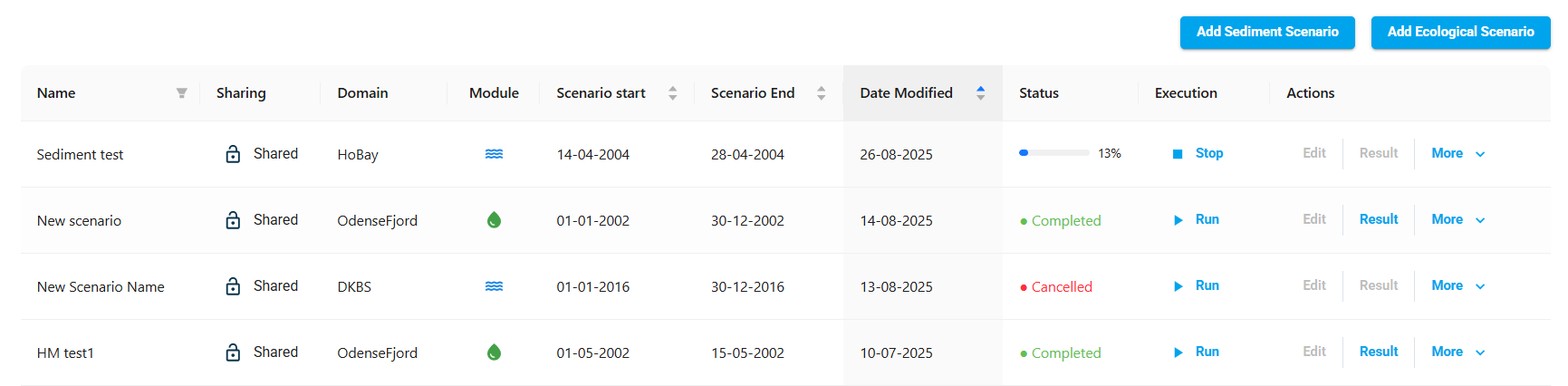1568x386 pixels.
Task: Click green leaf icon in HM test1 row
Action: click(x=494, y=352)
